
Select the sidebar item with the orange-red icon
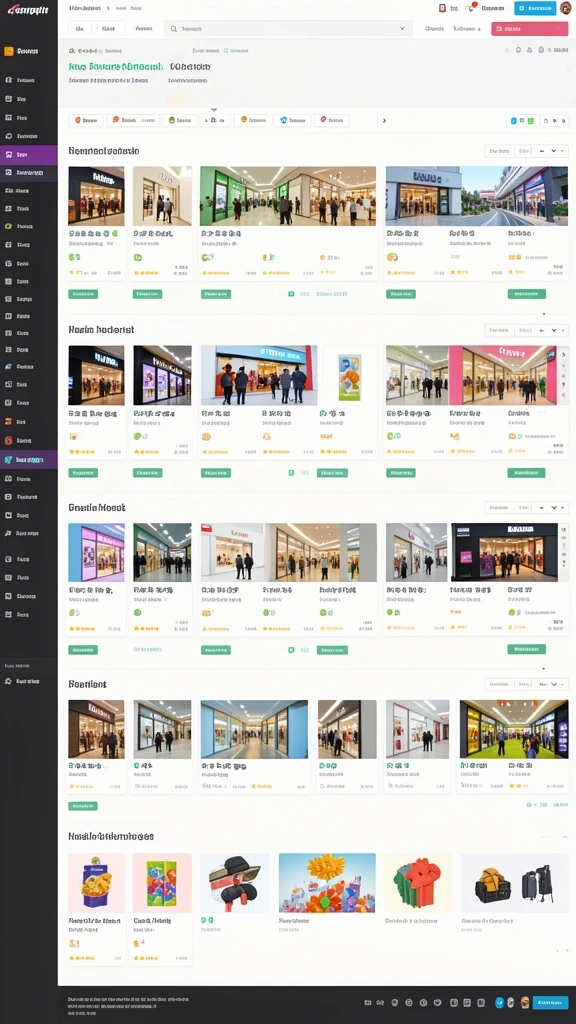29,422
